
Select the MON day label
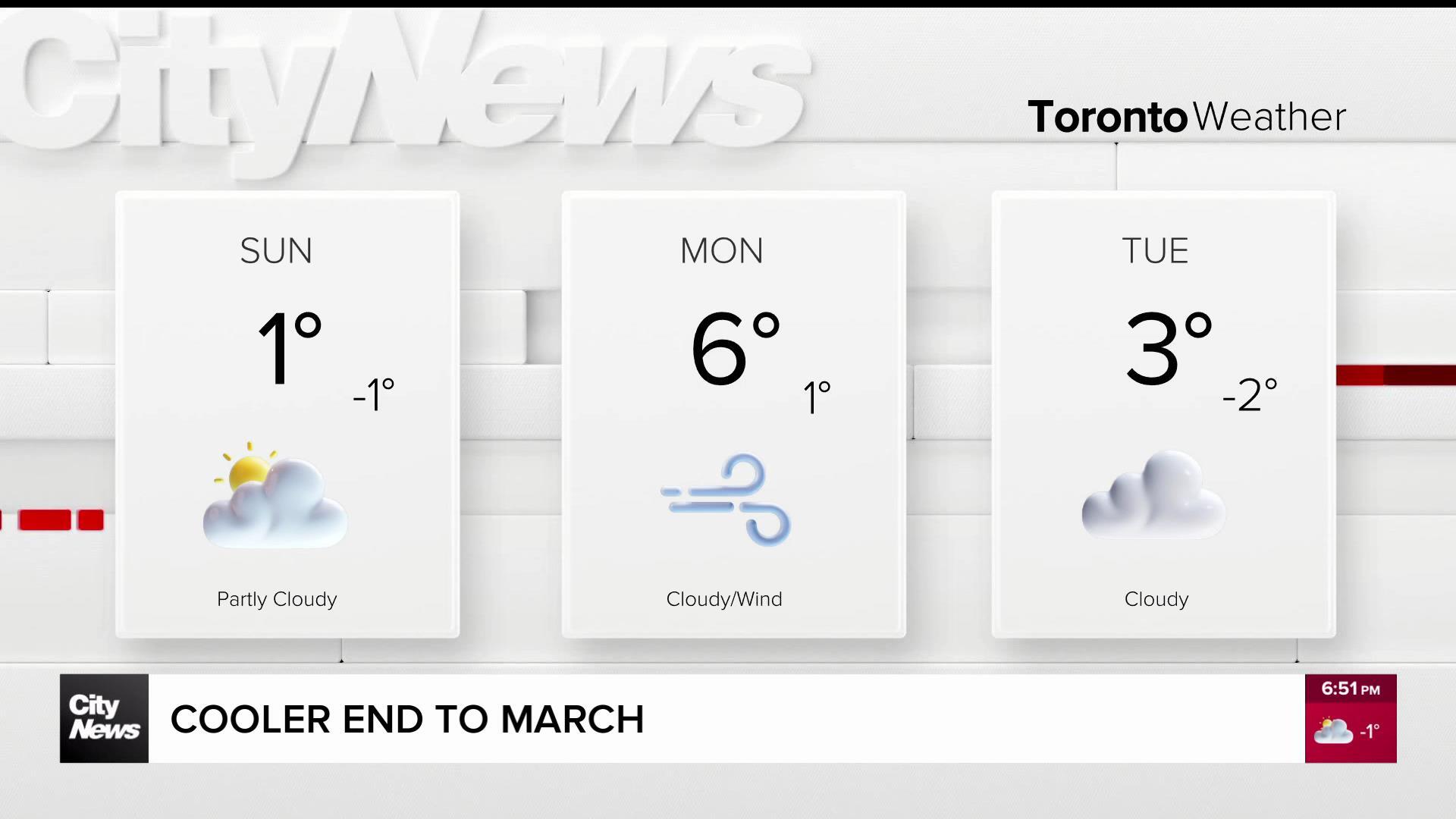click(721, 251)
